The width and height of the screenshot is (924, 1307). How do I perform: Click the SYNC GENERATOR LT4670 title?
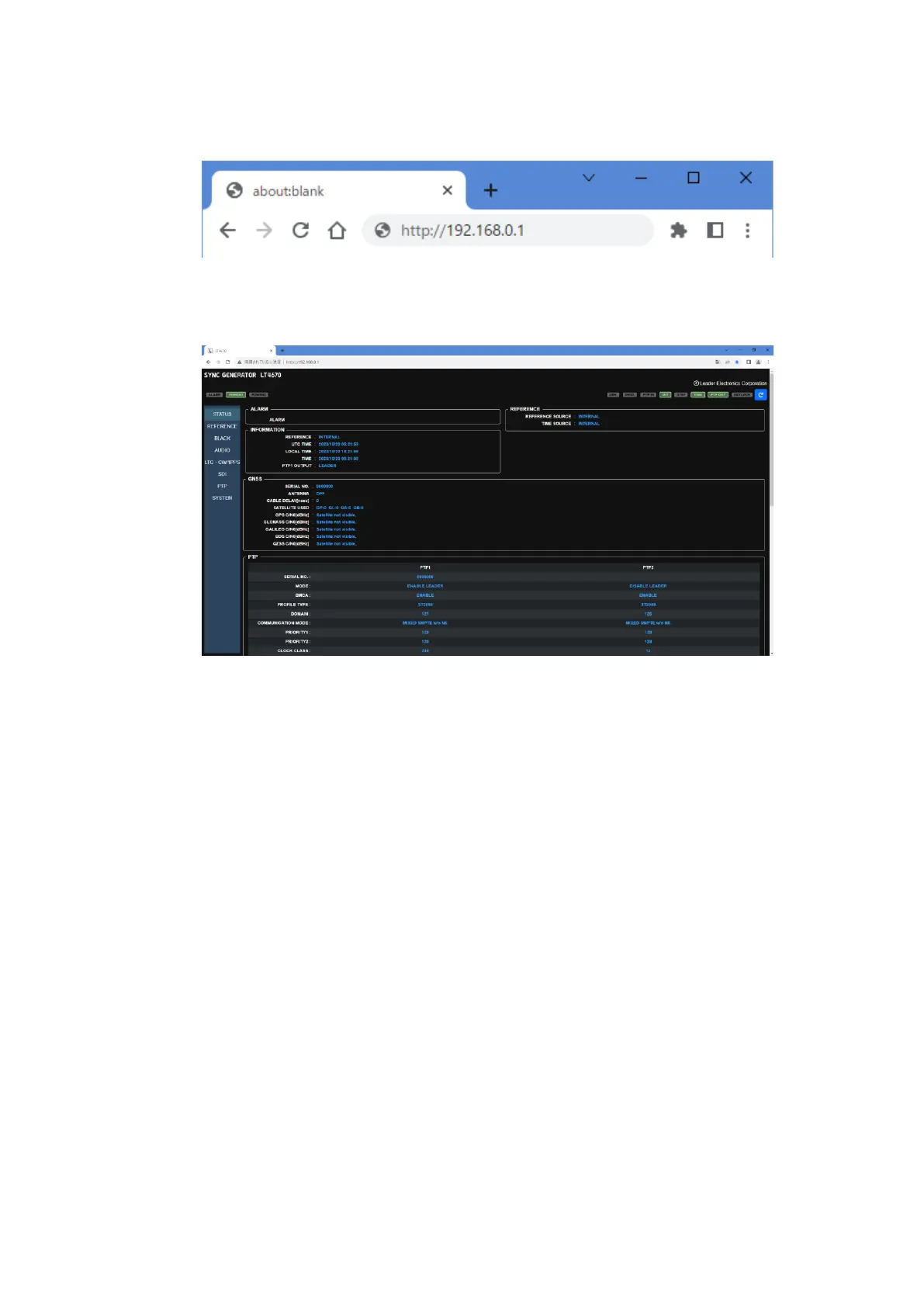(243, 375)
